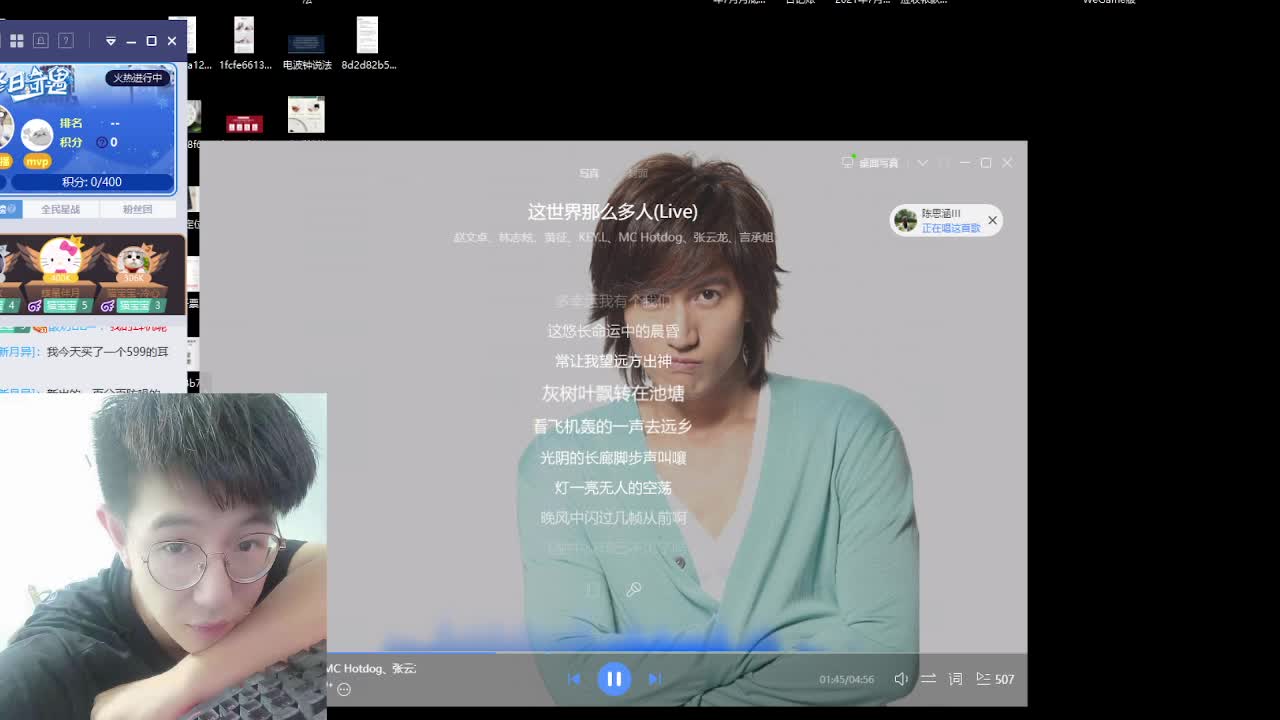Go back to the previous track
The image size is (1280, 720).
574,679
